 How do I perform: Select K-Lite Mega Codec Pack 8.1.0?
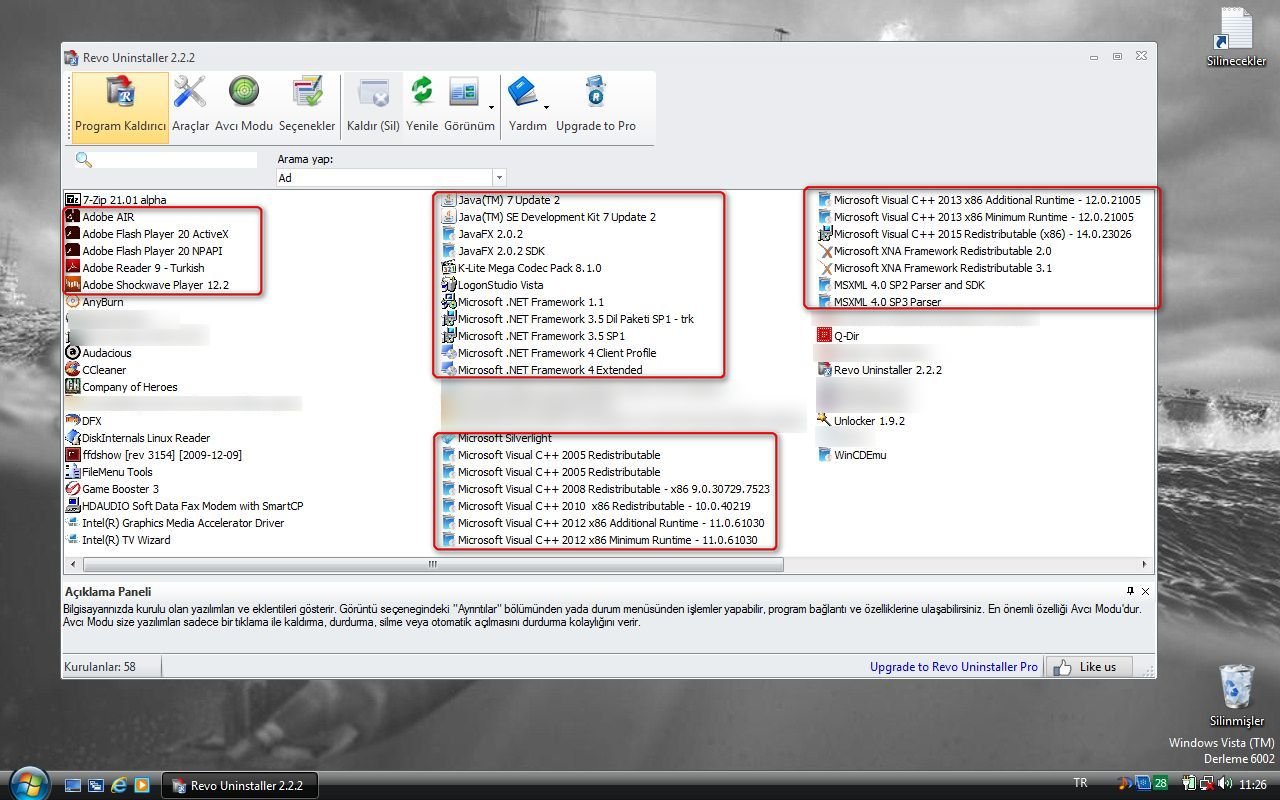pos(521,268)
